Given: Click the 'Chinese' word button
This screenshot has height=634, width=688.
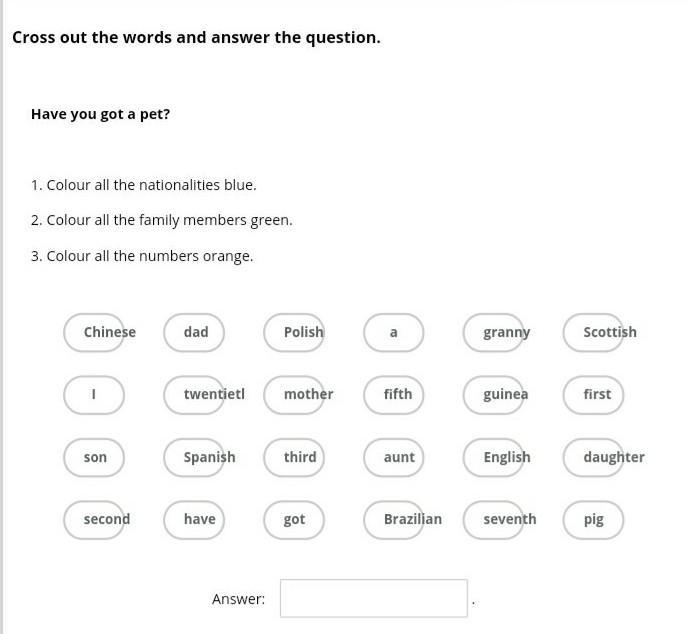Looking at the screenshot, I should [x=95, y=332].
